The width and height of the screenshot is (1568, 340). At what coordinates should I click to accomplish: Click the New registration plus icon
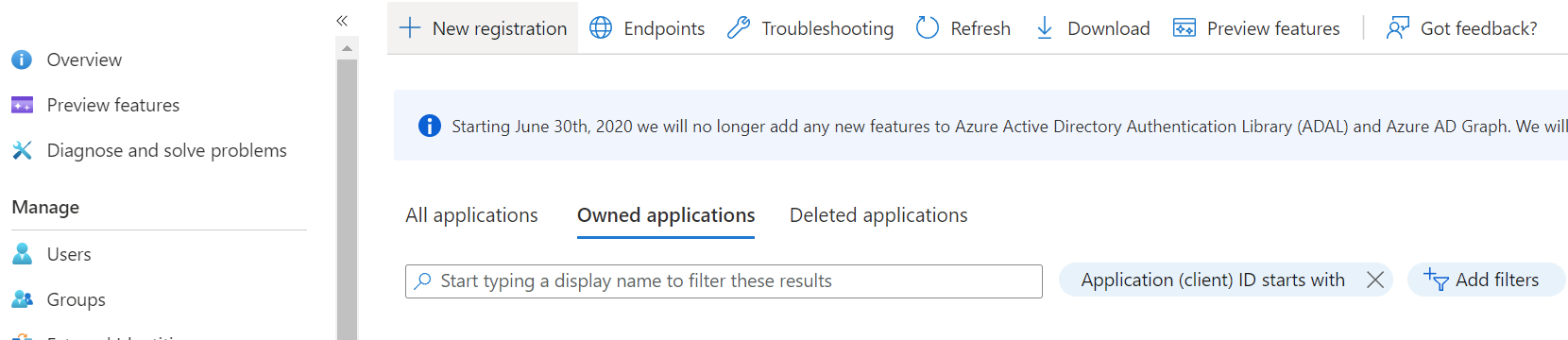pos(410,28)
